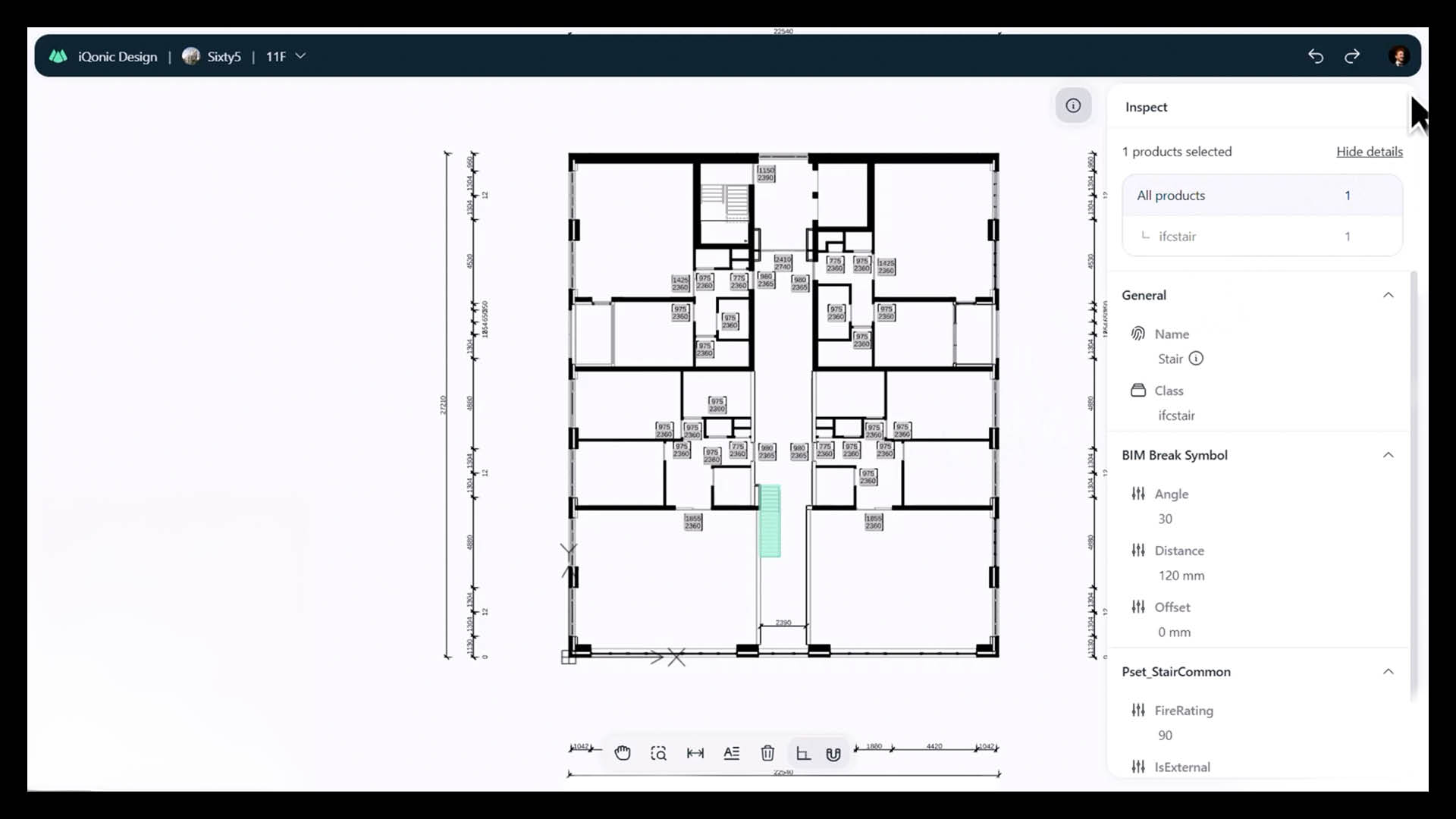Click the redo arrow

tap(1352, 56)
